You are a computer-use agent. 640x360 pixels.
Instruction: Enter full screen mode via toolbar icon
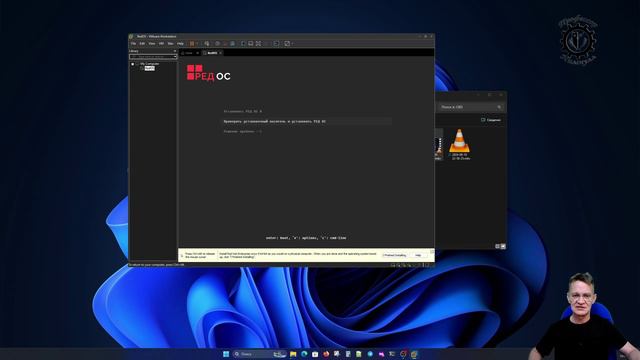point(258,43)
